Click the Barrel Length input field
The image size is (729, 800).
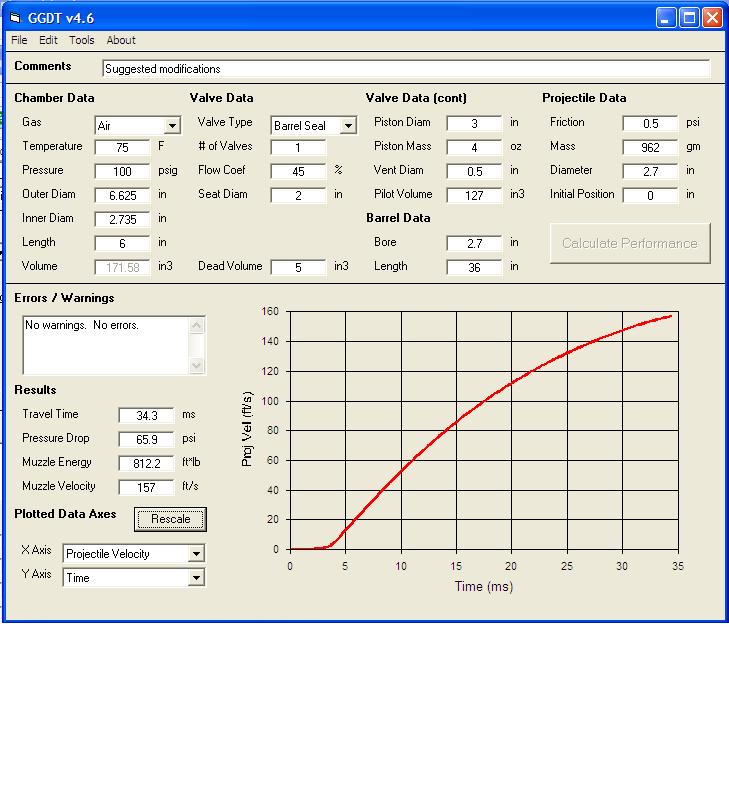[x=474, y=267]
